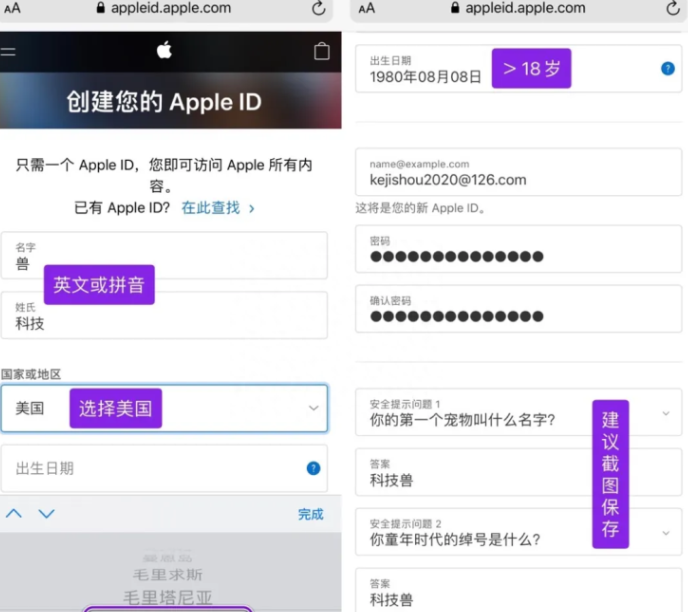The width and height of the screenshot is (688, 612).
Task: Click the 创建您的 Apple ID heading
Action: pos(164,102)
